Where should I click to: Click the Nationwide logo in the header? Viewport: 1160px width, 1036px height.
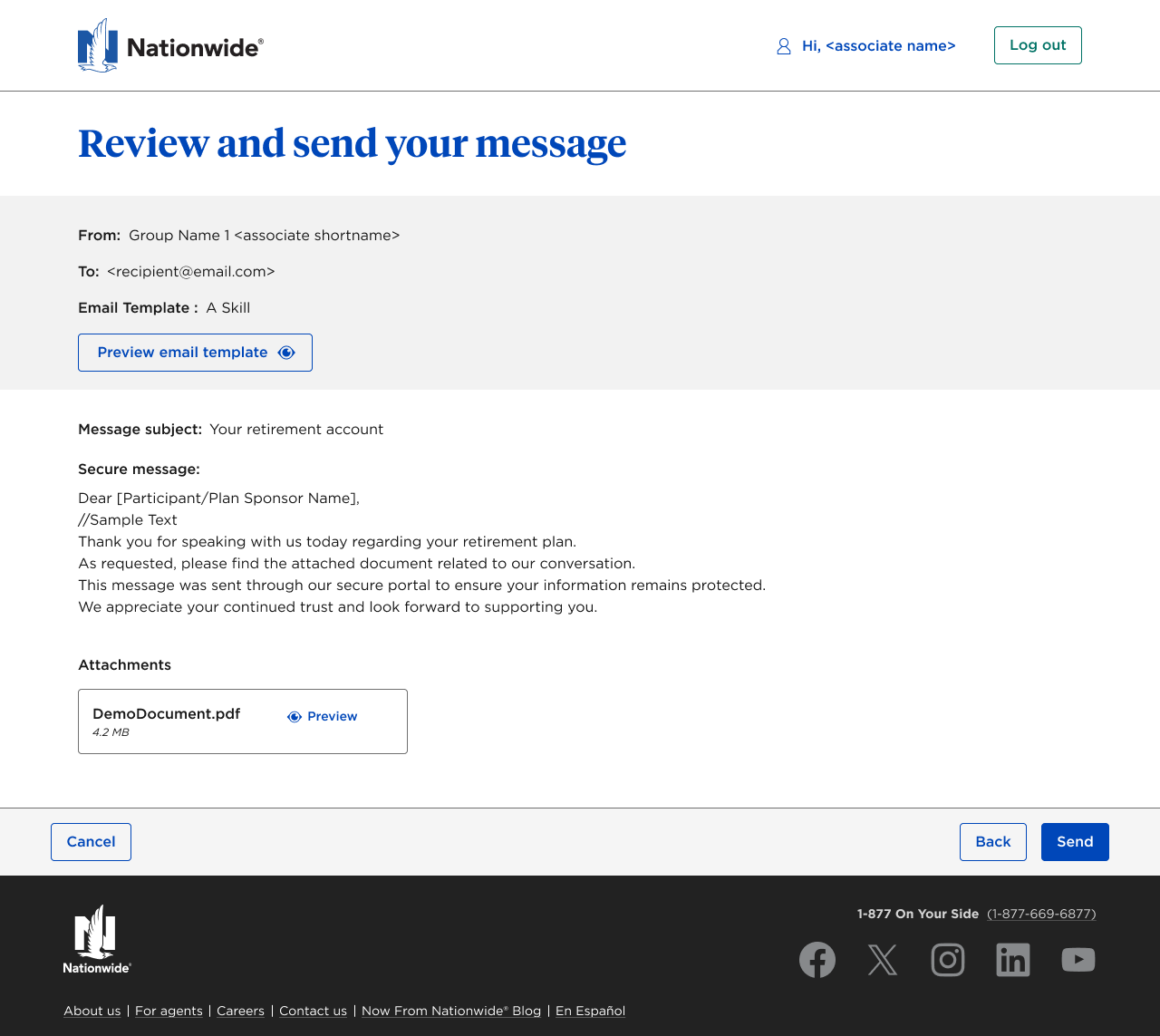point(170,45)
